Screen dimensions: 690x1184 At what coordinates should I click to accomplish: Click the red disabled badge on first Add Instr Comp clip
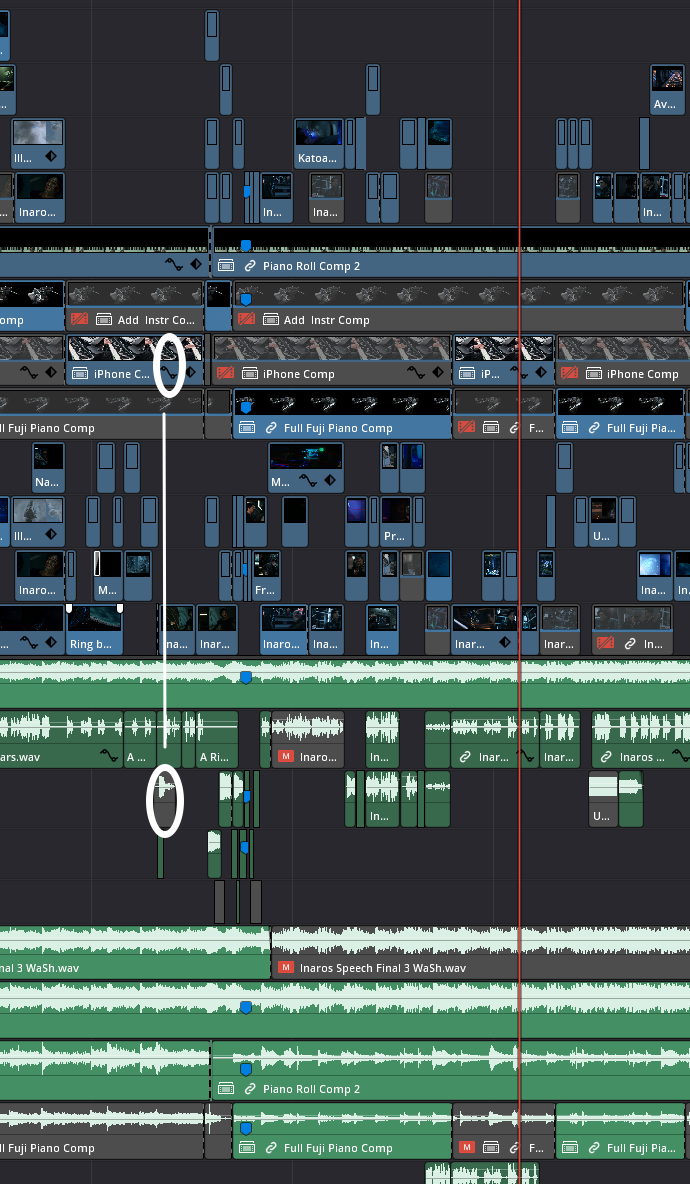point(80,320)
